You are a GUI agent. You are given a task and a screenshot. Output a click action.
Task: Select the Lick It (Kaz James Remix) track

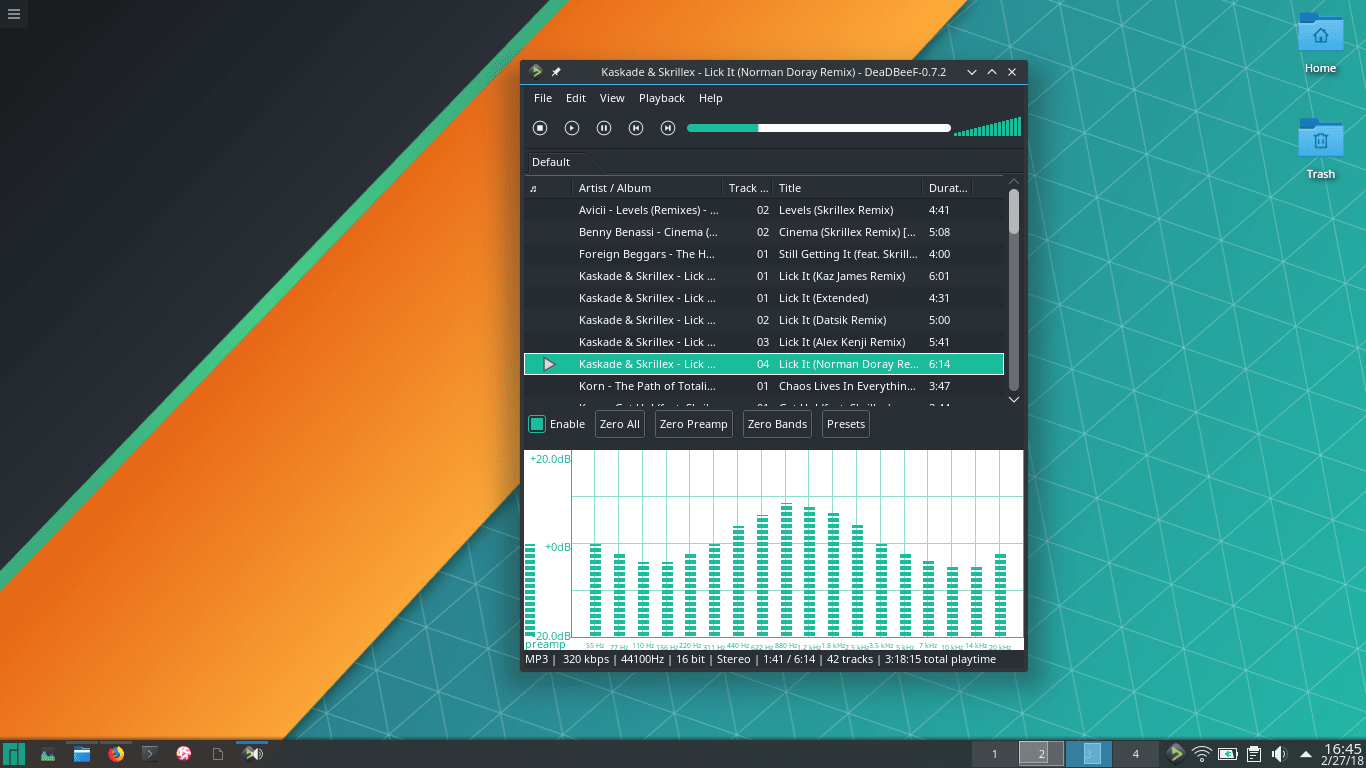(x=764, y=276)
